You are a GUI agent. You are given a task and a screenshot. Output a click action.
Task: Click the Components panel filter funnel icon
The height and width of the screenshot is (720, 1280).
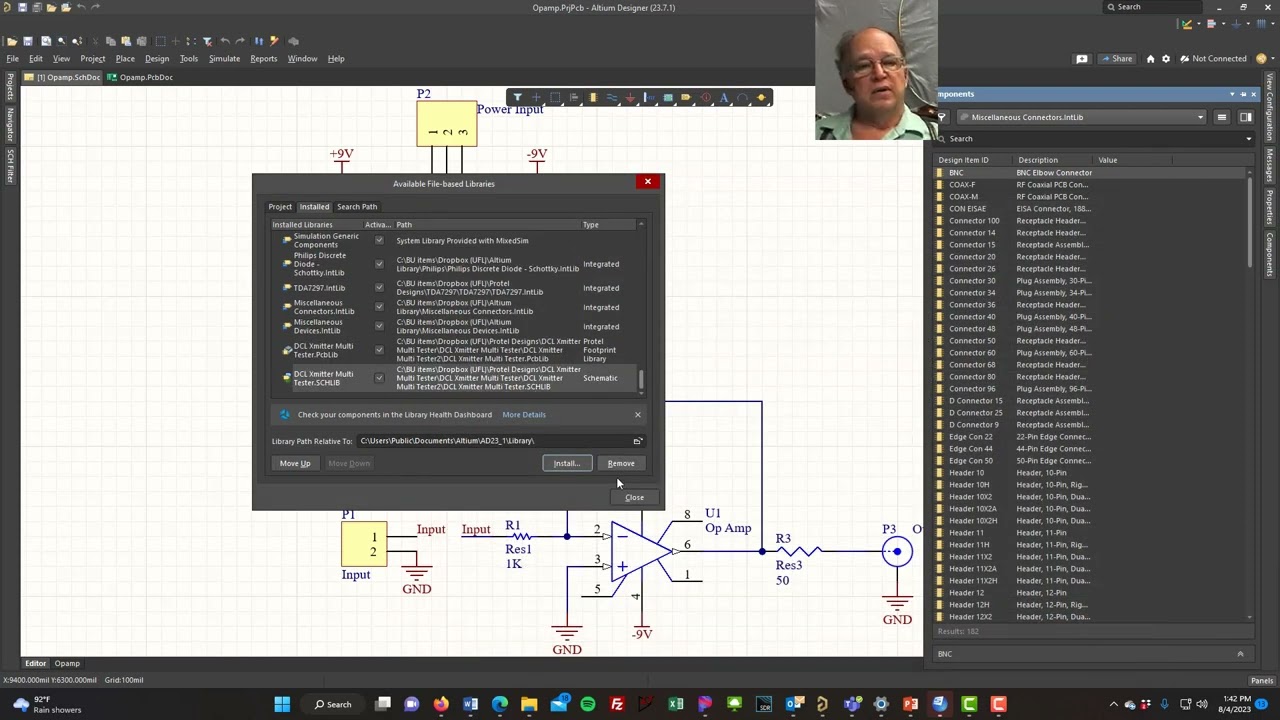[x=942, y=117]
